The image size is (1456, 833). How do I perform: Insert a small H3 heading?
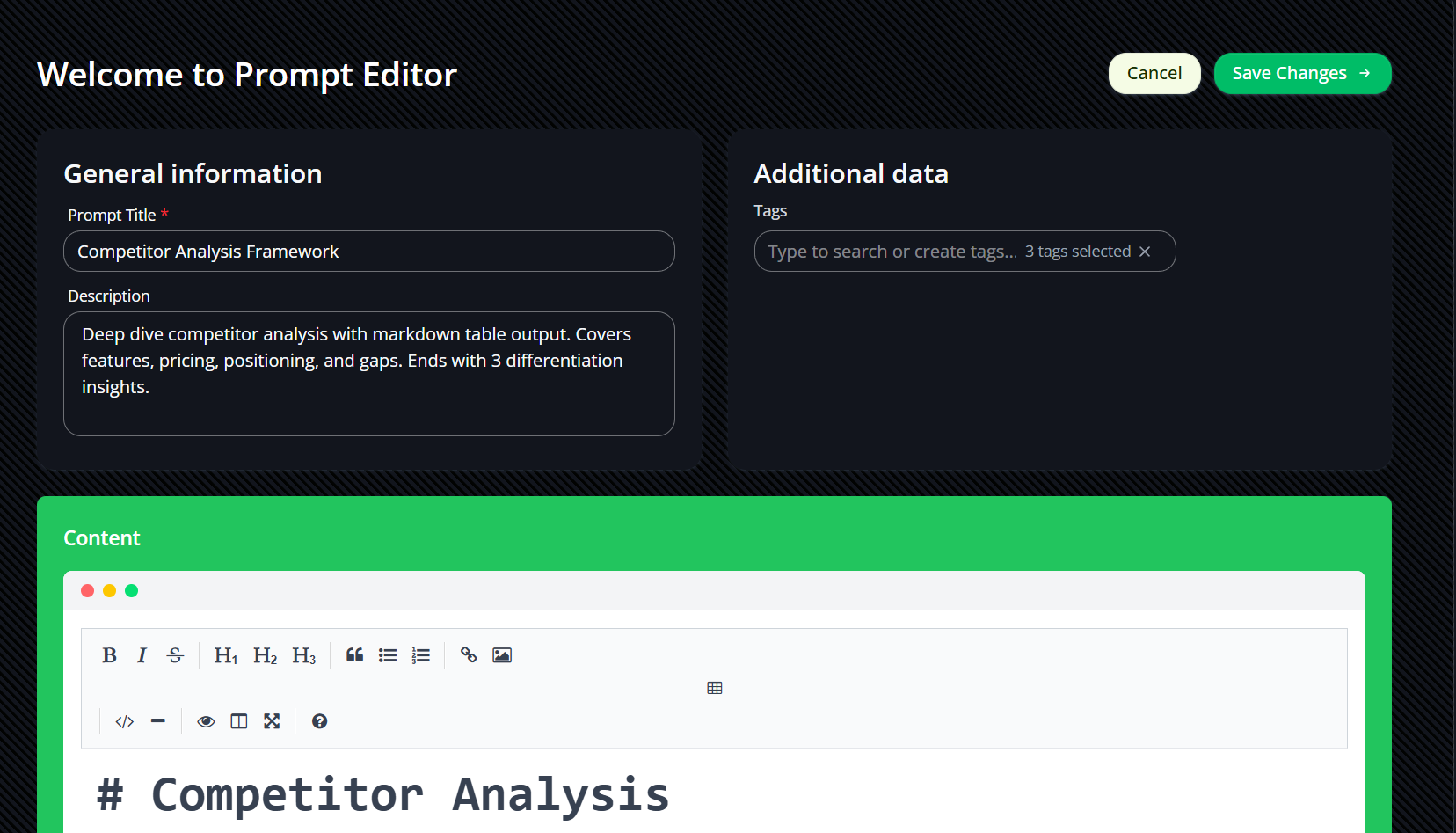pyautogui.click(x=303, y=655)
